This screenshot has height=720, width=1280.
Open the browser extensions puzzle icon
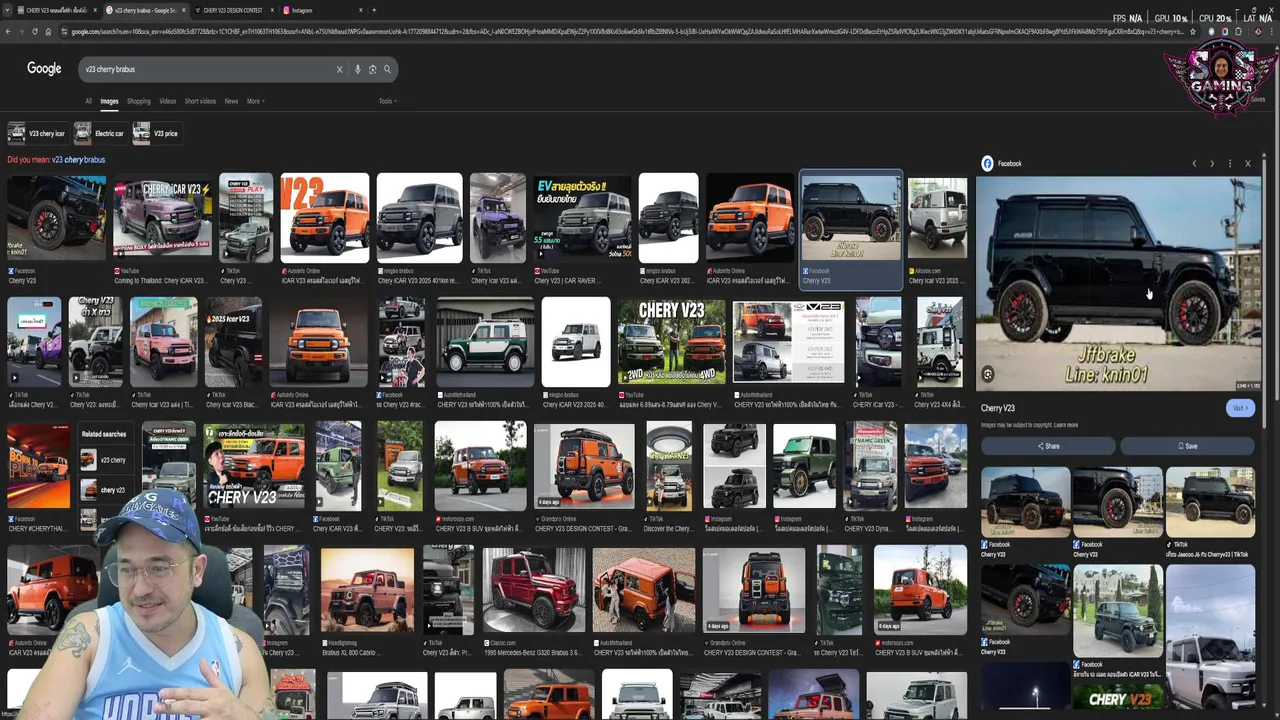(1239, 31)
